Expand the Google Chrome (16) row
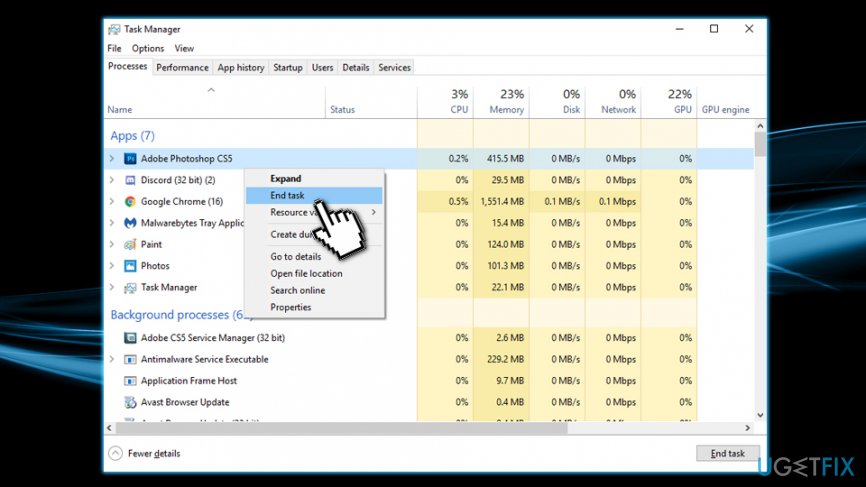This screenshot has width=866, height=487. [x=112, y=202]
